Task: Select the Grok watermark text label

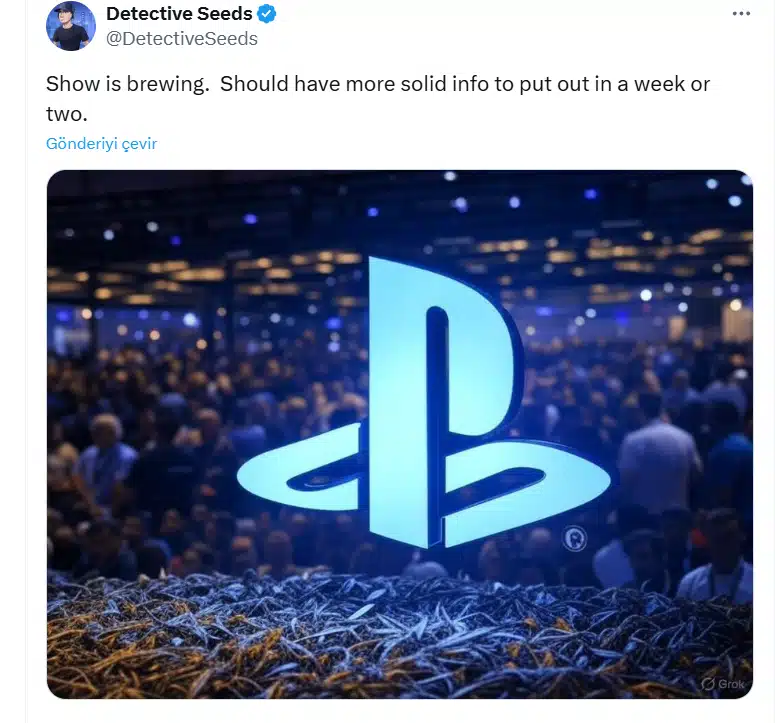Action: click(731, 684)
